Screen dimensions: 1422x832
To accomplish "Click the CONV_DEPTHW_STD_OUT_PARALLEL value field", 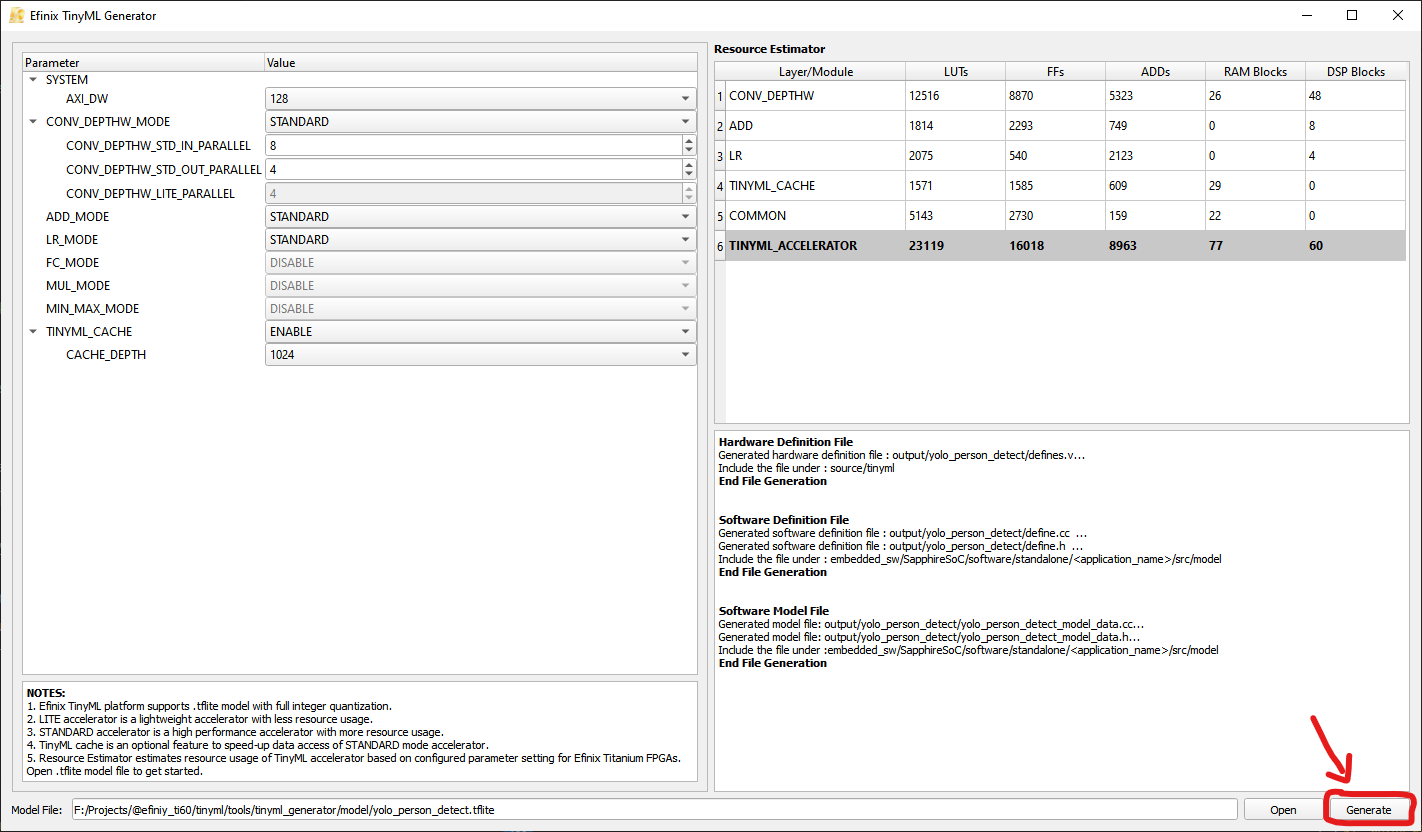I will coord(473,170).
